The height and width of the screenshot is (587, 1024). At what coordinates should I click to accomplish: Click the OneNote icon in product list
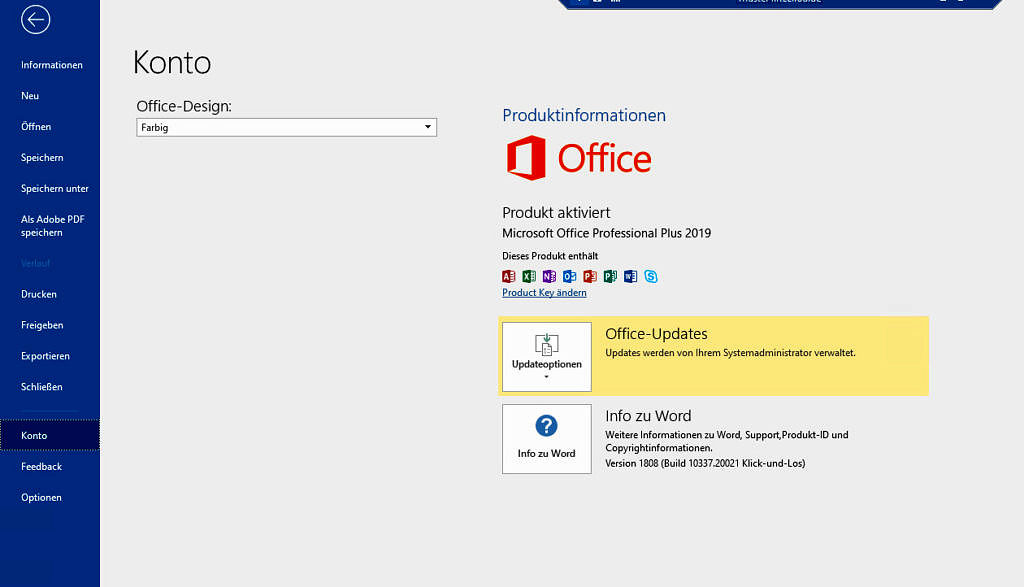coord(549,276)
